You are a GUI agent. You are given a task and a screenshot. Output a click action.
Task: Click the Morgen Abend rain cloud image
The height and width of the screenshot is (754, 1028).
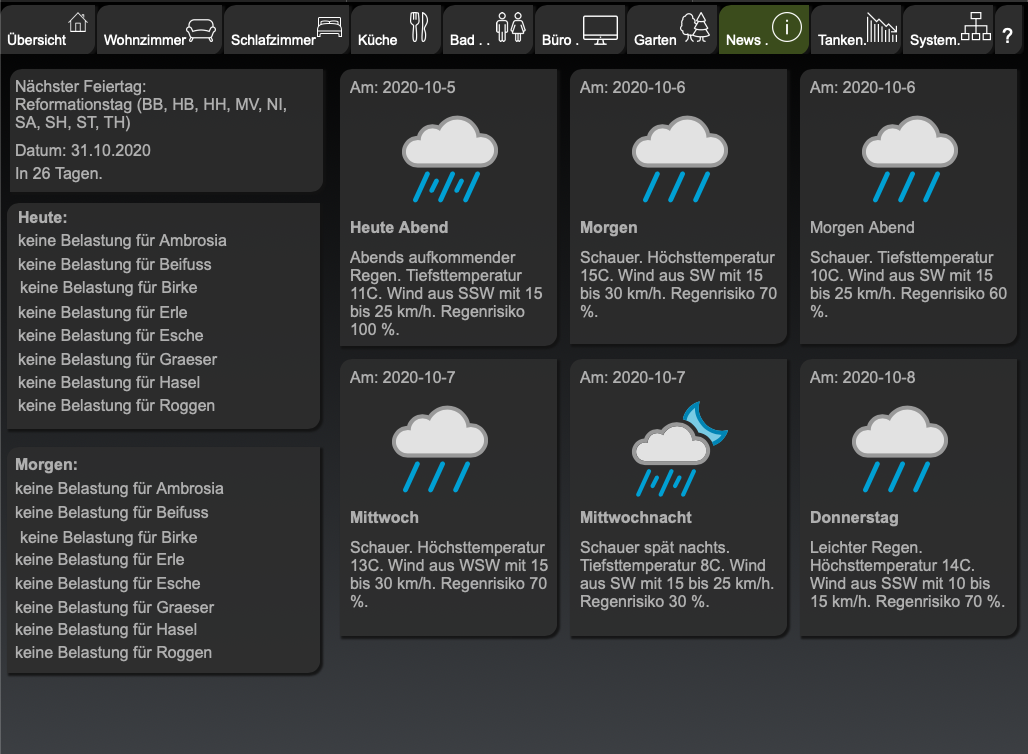pyautogui.click(x=908, y=157)
